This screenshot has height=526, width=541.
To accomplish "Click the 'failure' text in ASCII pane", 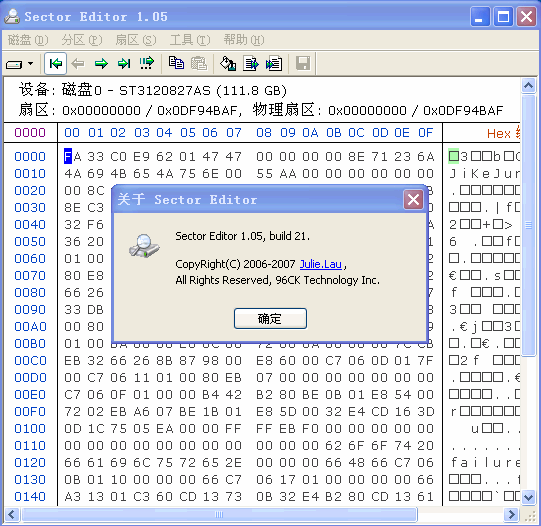I will pos(485,463).
